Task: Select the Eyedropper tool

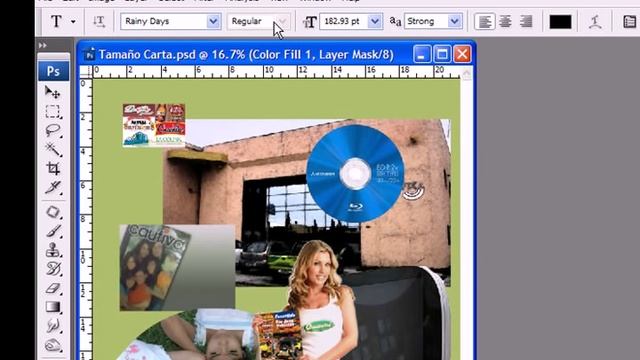Action: pyautogui.click(x=53, y=187)
